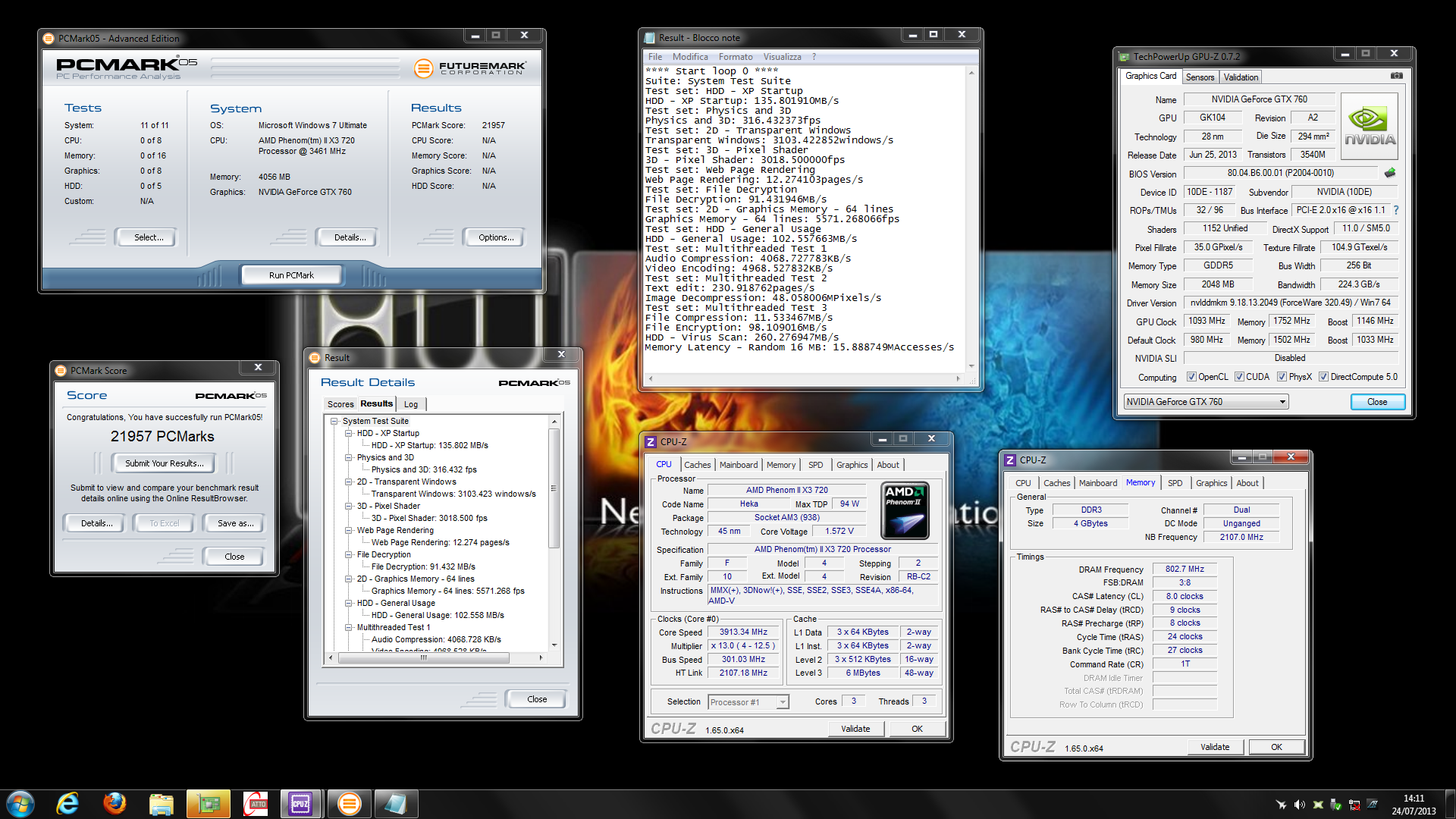Viewport: 1456px width, 819px height.
Task: Click Notepad icon in Result window title bar
Action: pyautogui.click(x=649, y=38)
